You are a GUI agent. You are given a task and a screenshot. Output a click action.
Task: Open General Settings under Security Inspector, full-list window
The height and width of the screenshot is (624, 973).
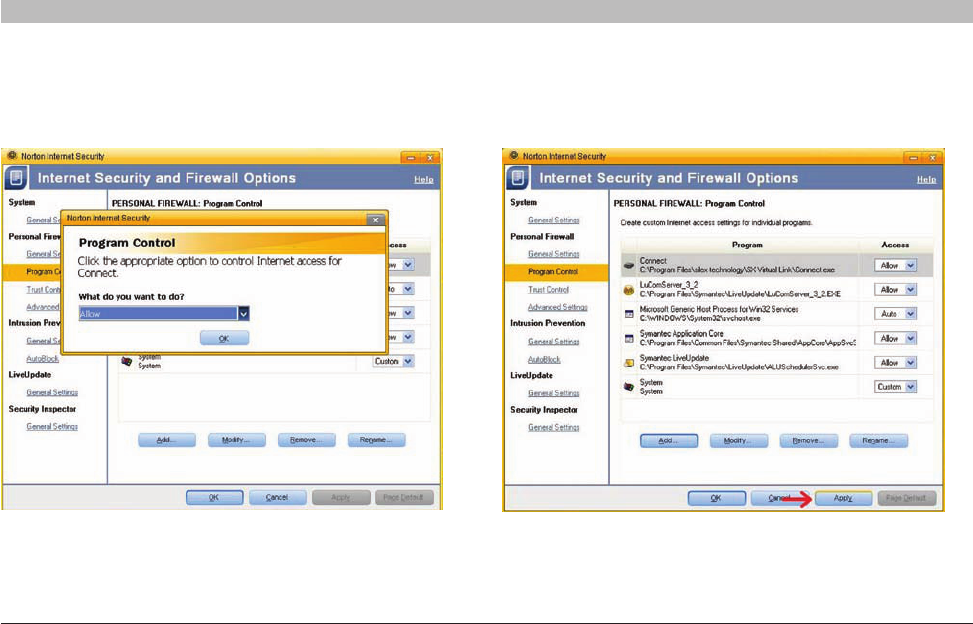(x=554, y=427)
